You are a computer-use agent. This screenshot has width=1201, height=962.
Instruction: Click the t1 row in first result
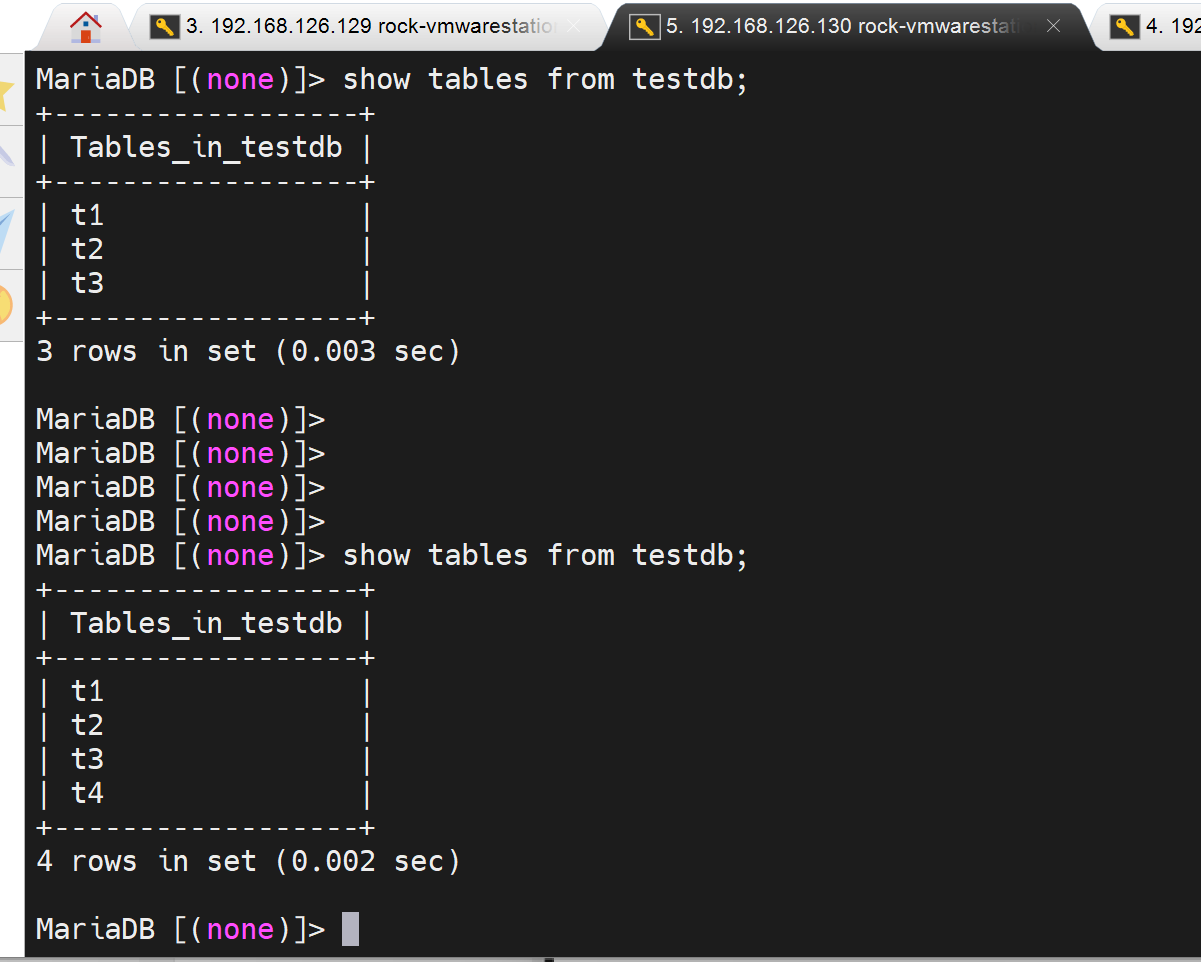pyautogui.click(x=88, y=215)
